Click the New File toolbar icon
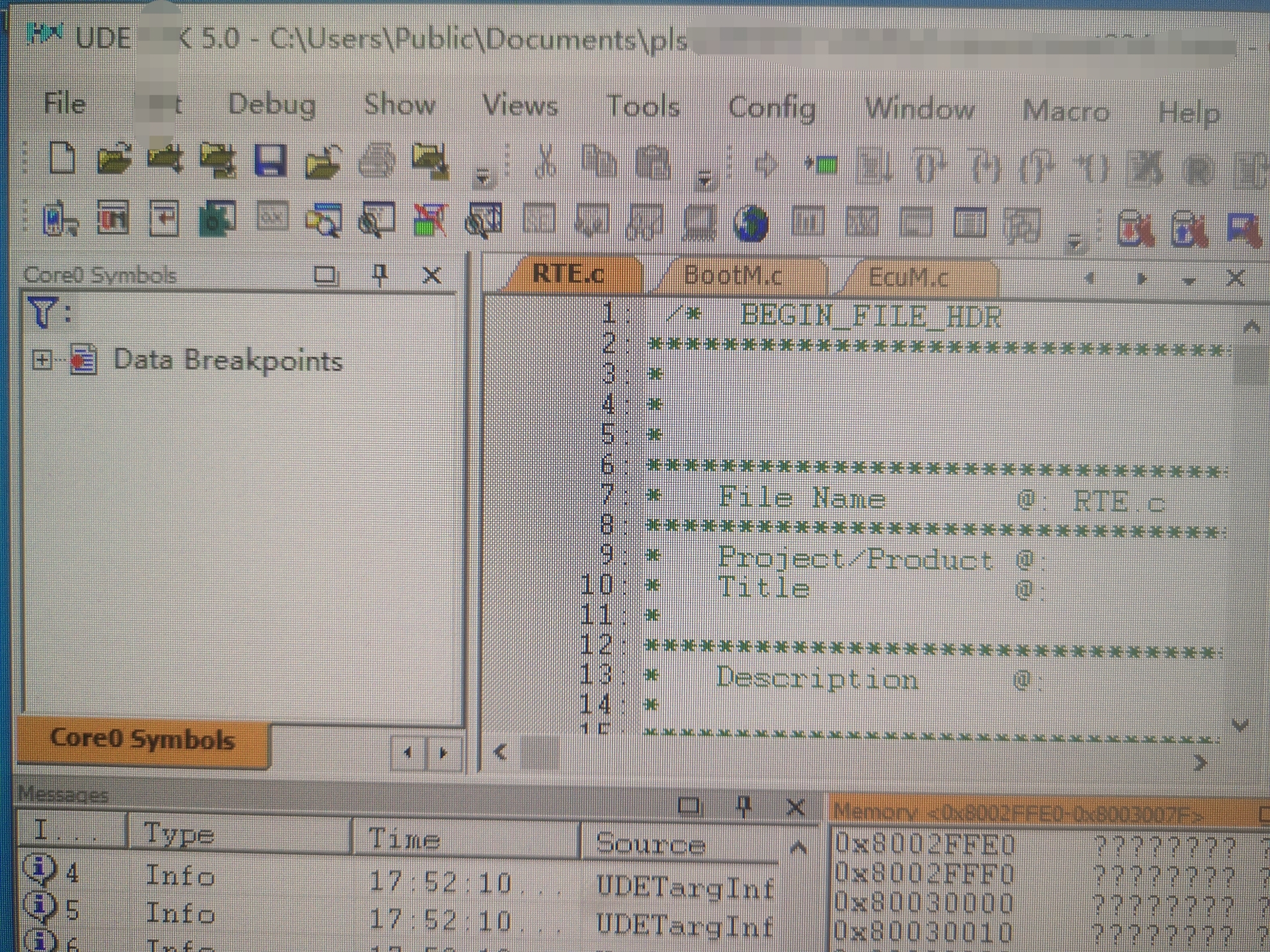 [x=62, y=159]
